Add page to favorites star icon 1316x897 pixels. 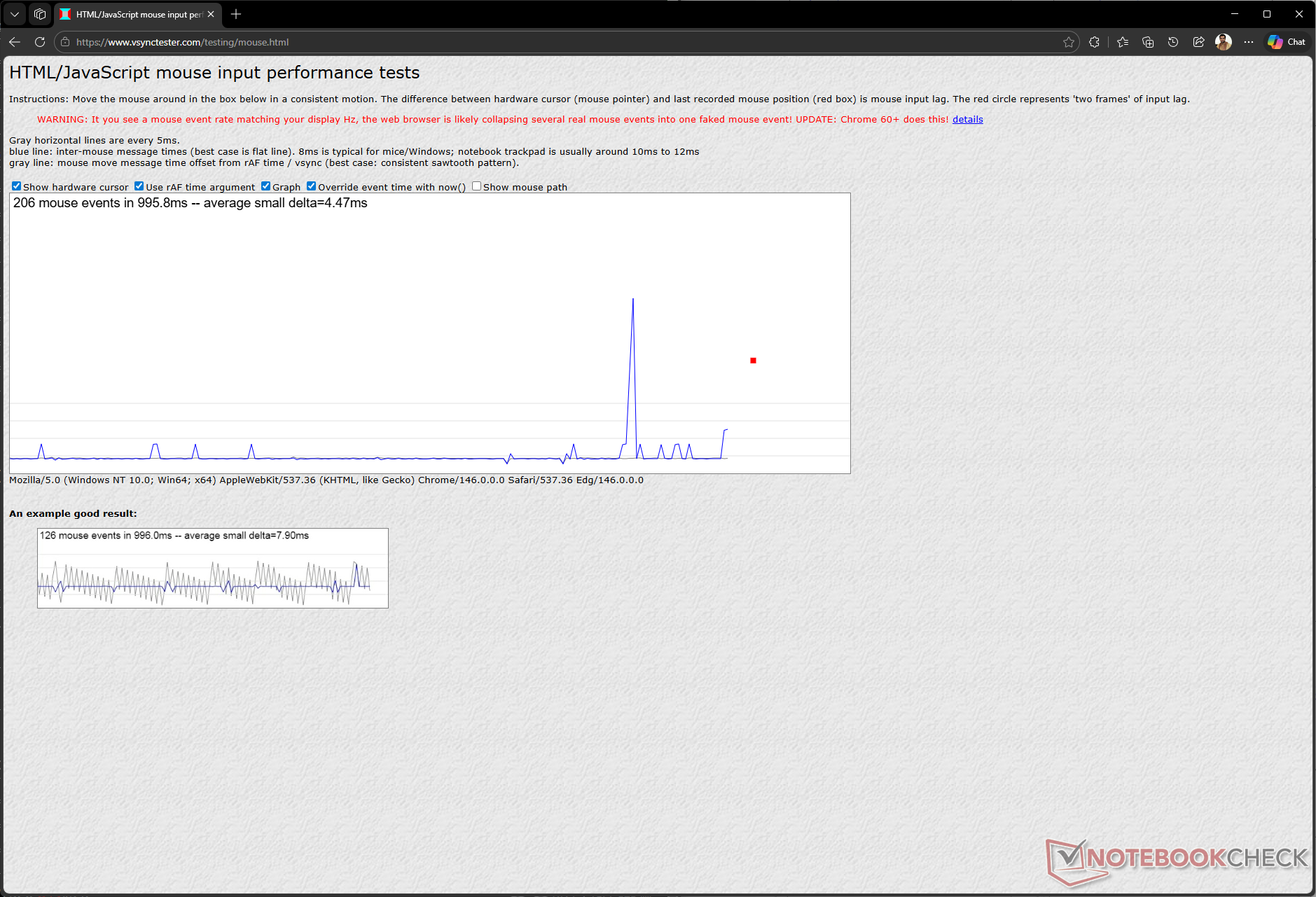coord(1068,42)
